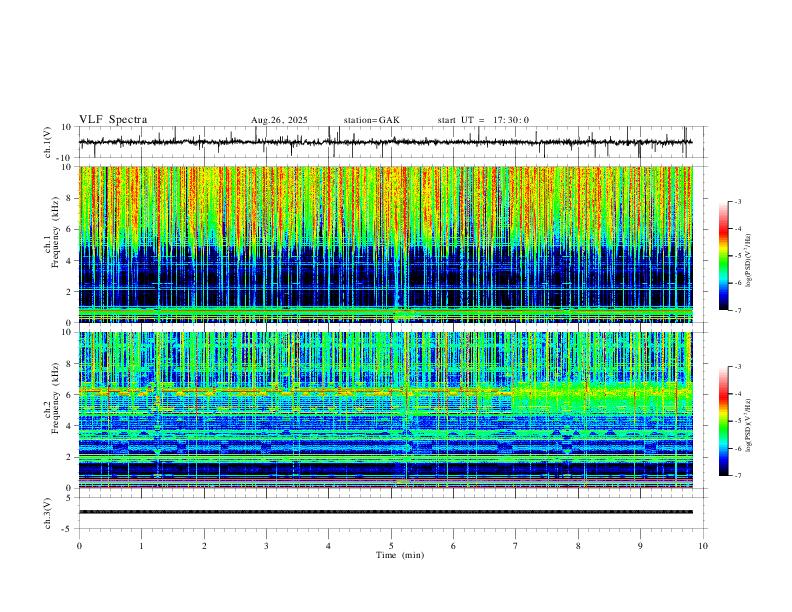The image size is (792, 612).
Task: Click inside the ch.1 spectrogram panel
Action: click(385, 244)
